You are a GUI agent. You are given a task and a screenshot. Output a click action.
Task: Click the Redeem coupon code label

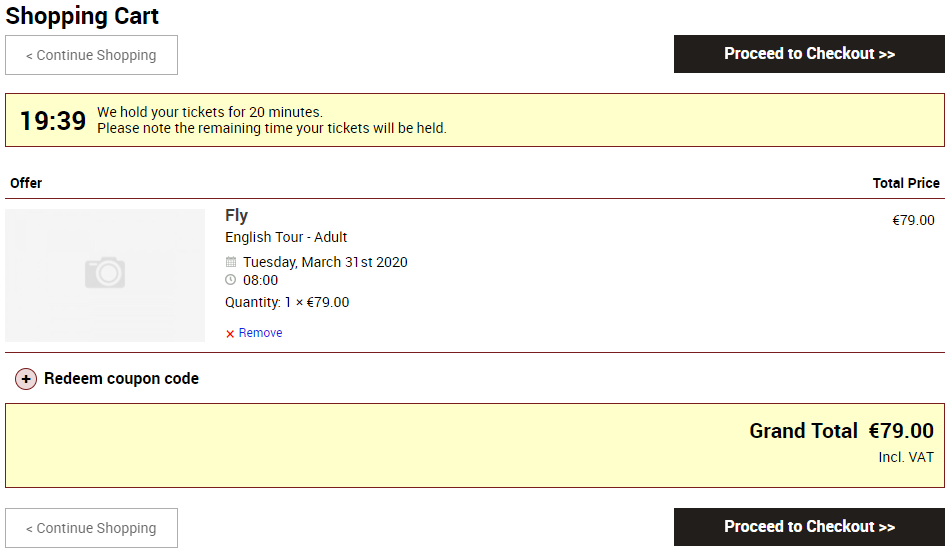(x=121, y=379)
